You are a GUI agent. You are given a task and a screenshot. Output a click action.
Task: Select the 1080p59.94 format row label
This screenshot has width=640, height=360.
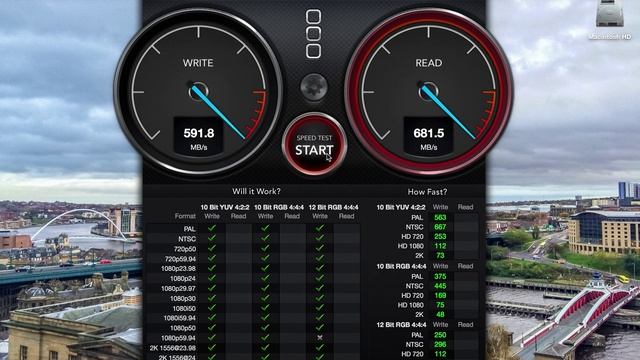[x=178, y=338]
